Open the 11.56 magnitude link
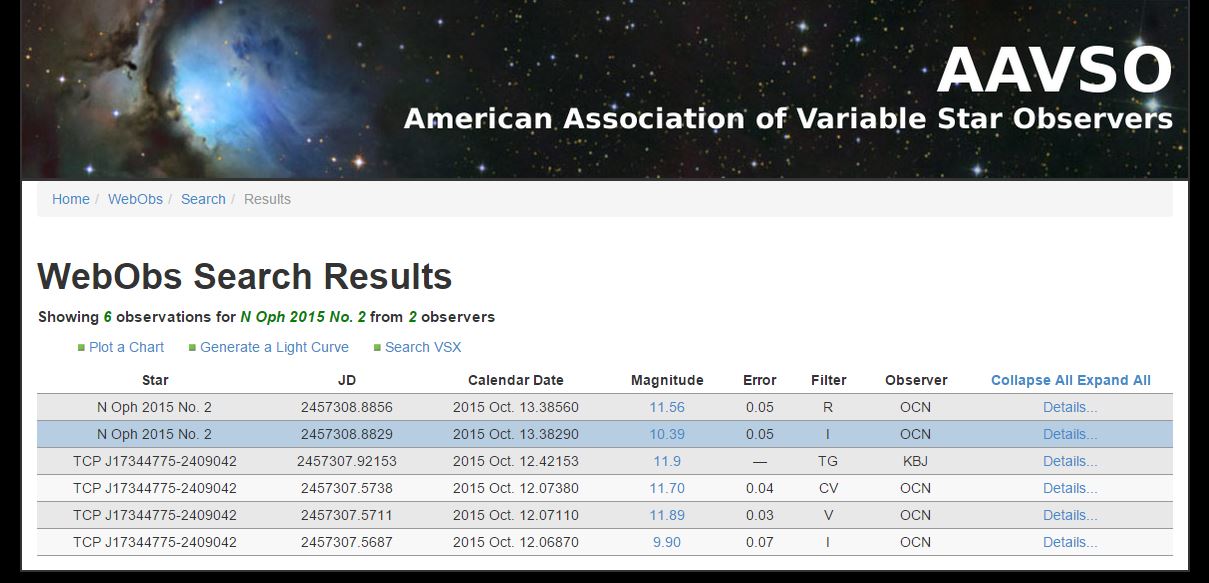The height and width of the screenshot is (583, 1209). (x=667, y=407)
